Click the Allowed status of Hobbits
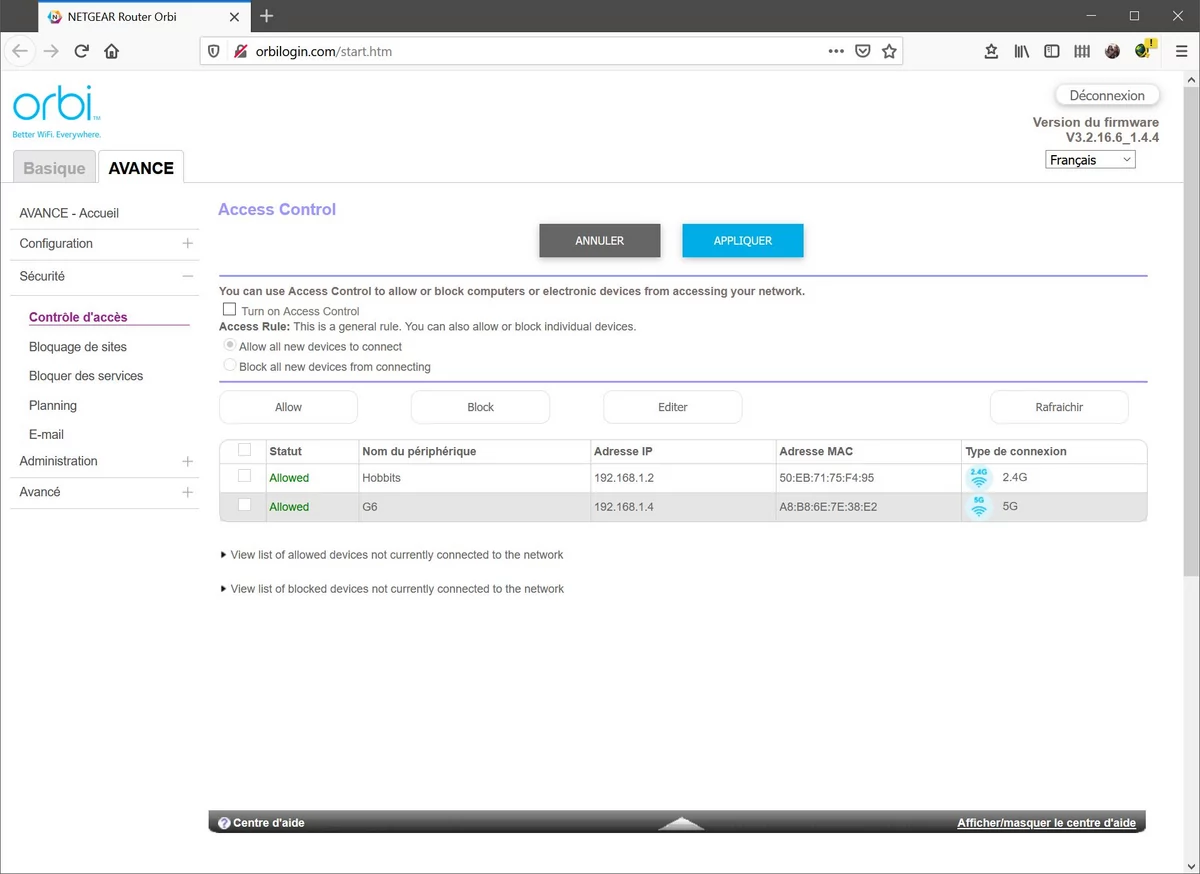 [x=289, y=478]
